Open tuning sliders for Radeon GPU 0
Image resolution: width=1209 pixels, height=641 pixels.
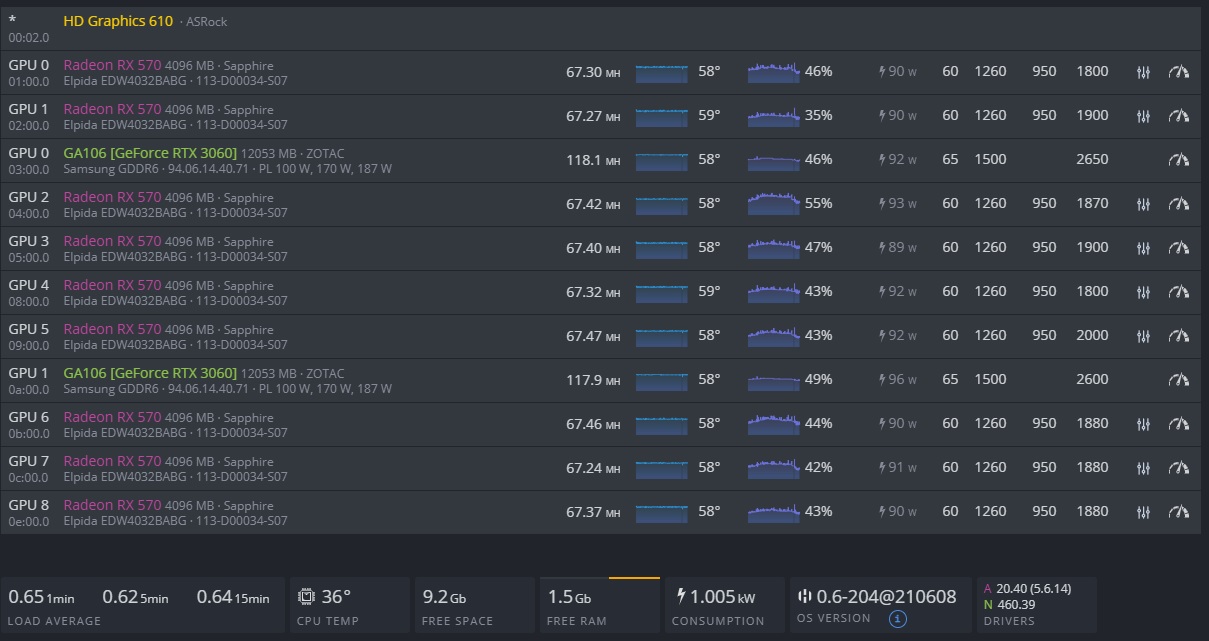(x=1143, y=72)
